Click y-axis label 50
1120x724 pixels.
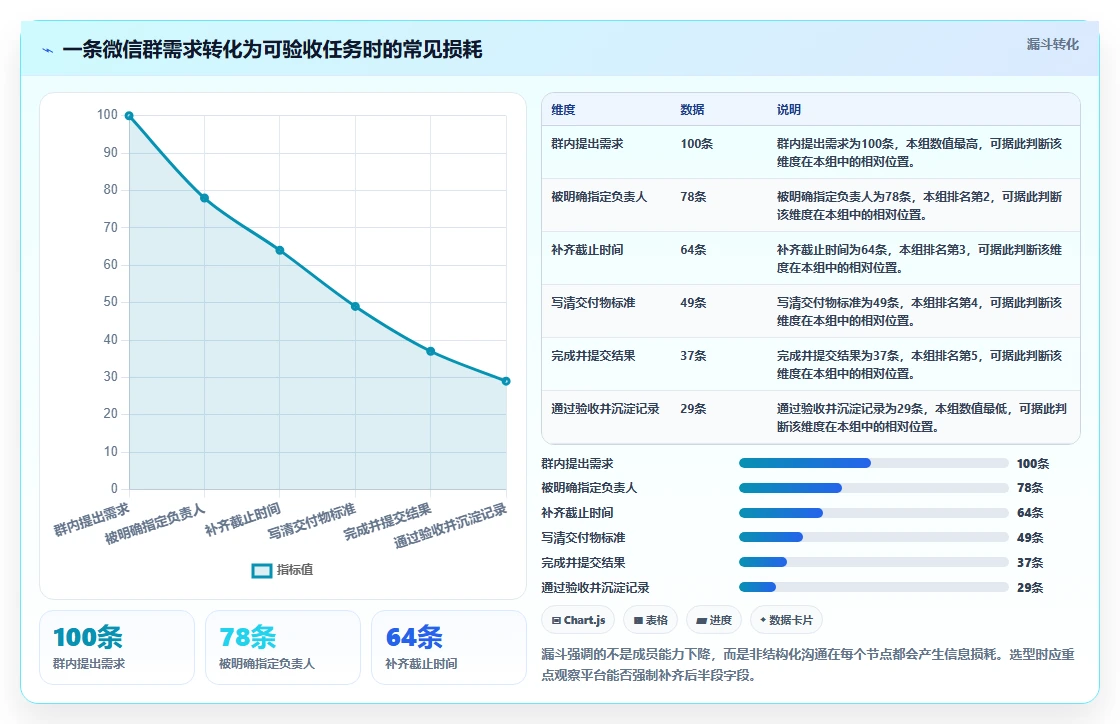point(110,302)
